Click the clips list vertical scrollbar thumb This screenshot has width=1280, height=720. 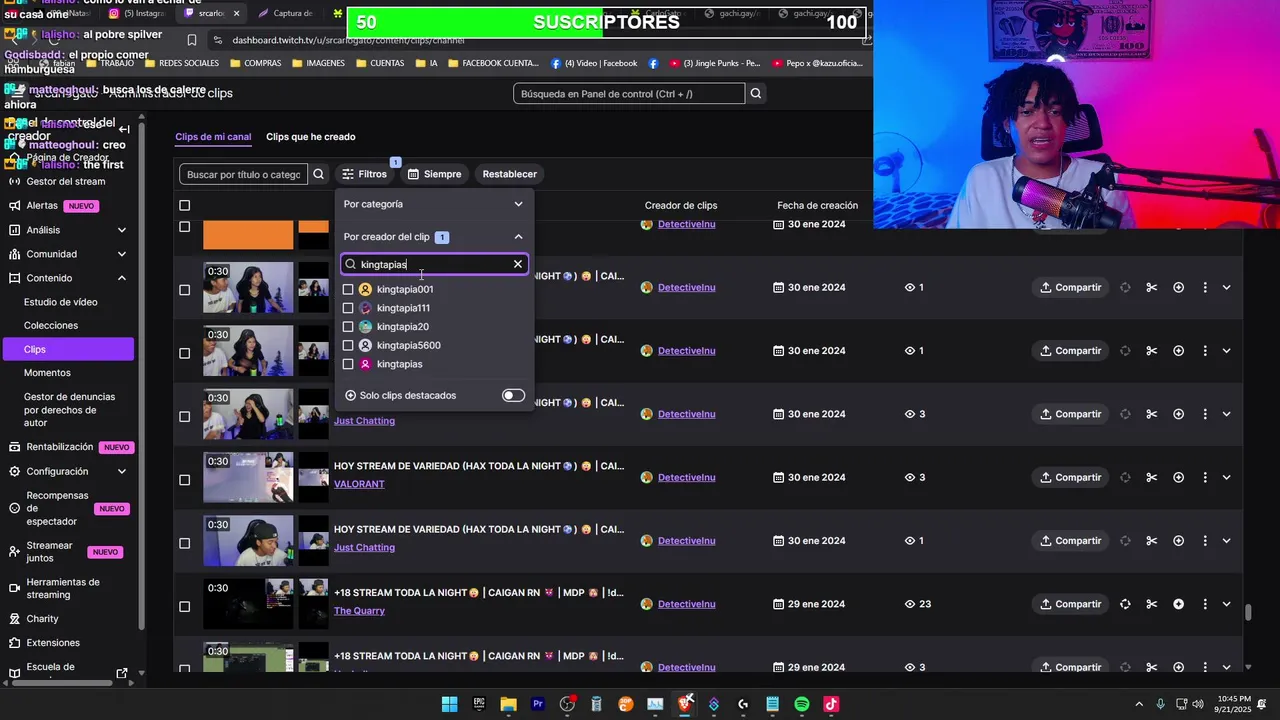point(1248,613)
